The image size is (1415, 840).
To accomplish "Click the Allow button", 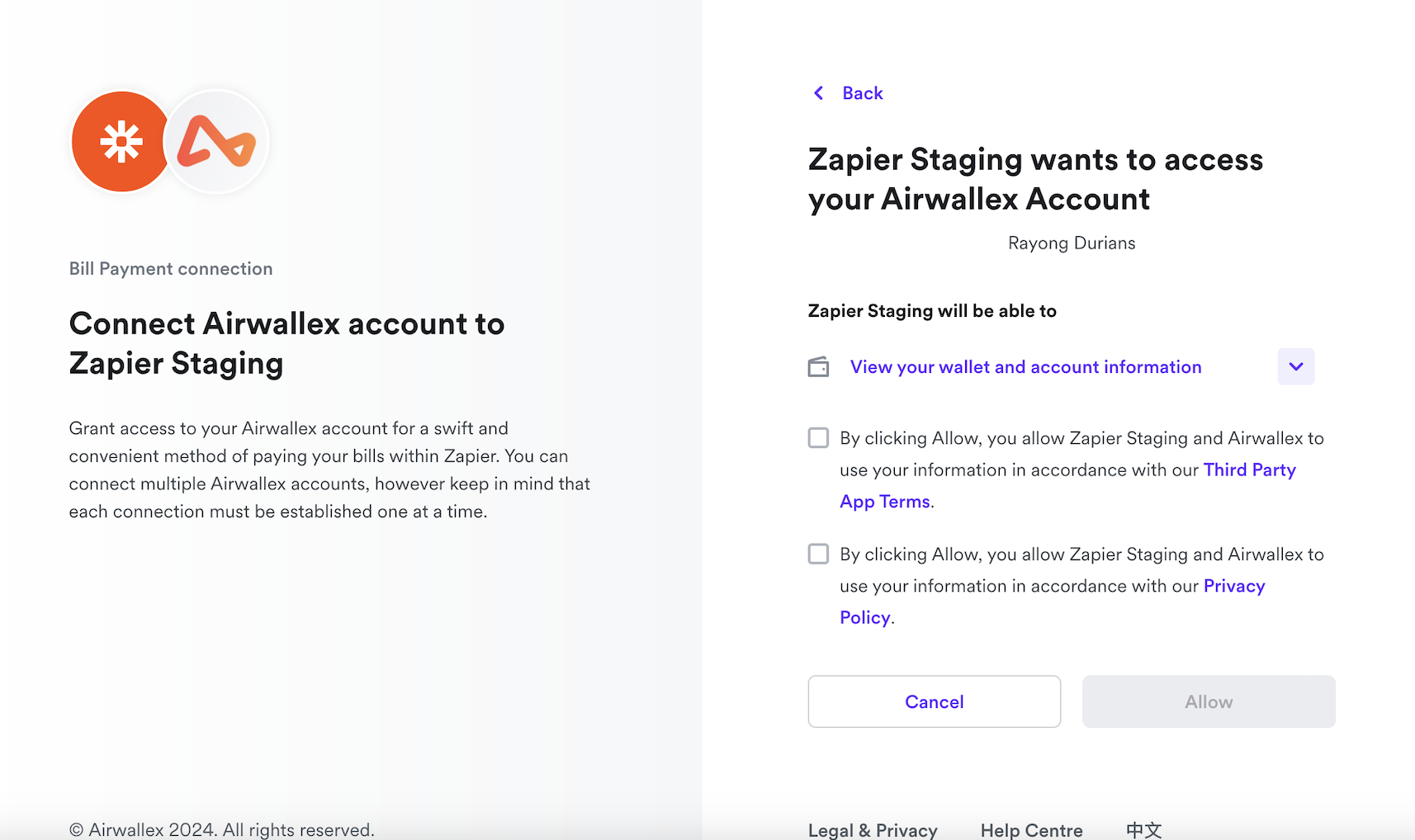I will [x=1208, y=701].
